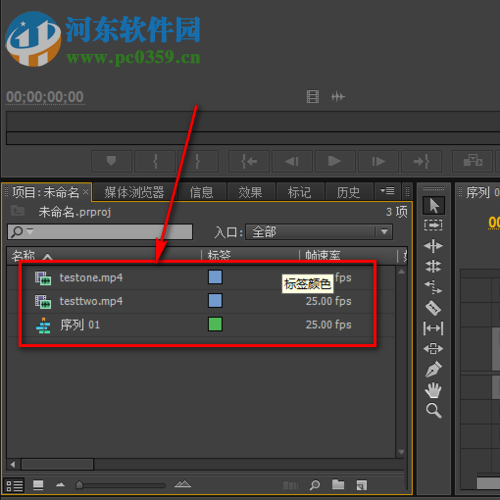Click the Mark In brace button

tap(155, 161)
